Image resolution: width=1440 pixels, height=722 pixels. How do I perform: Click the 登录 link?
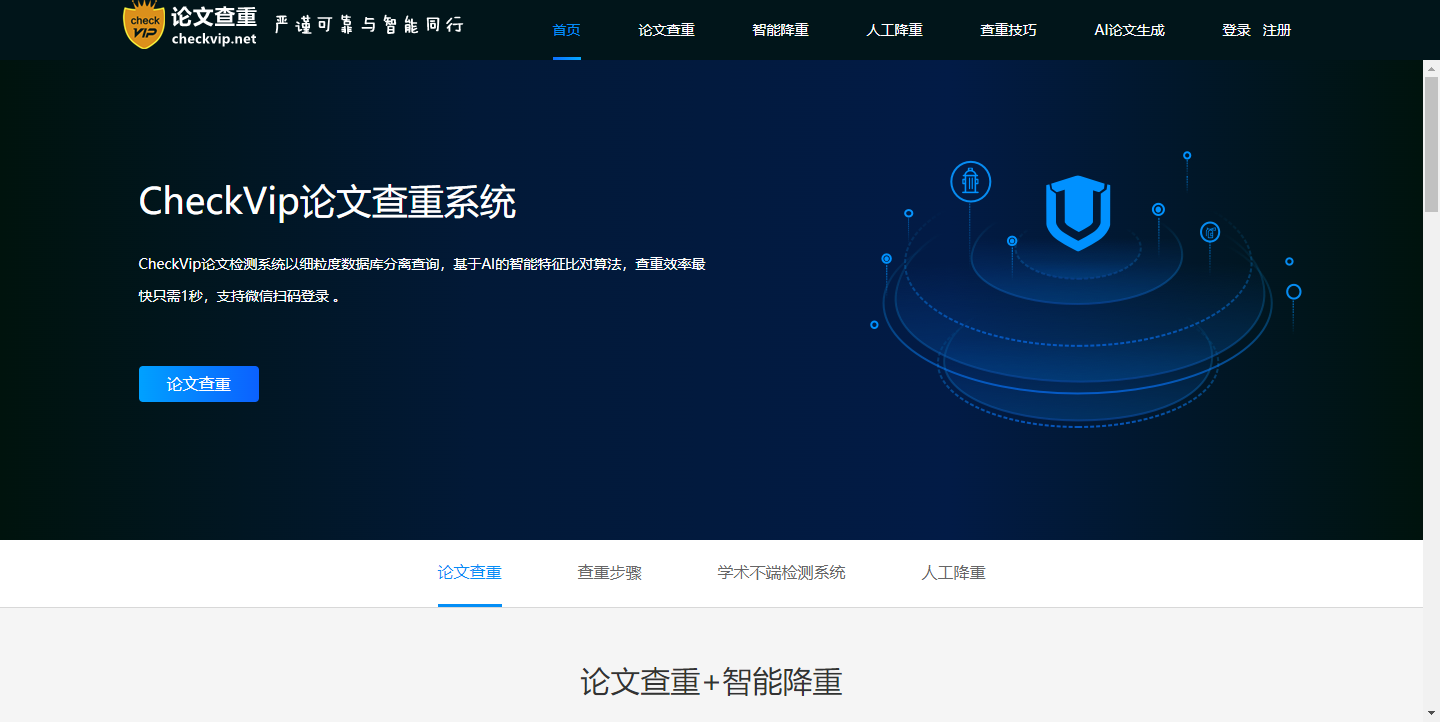[x=1236, y=30]
